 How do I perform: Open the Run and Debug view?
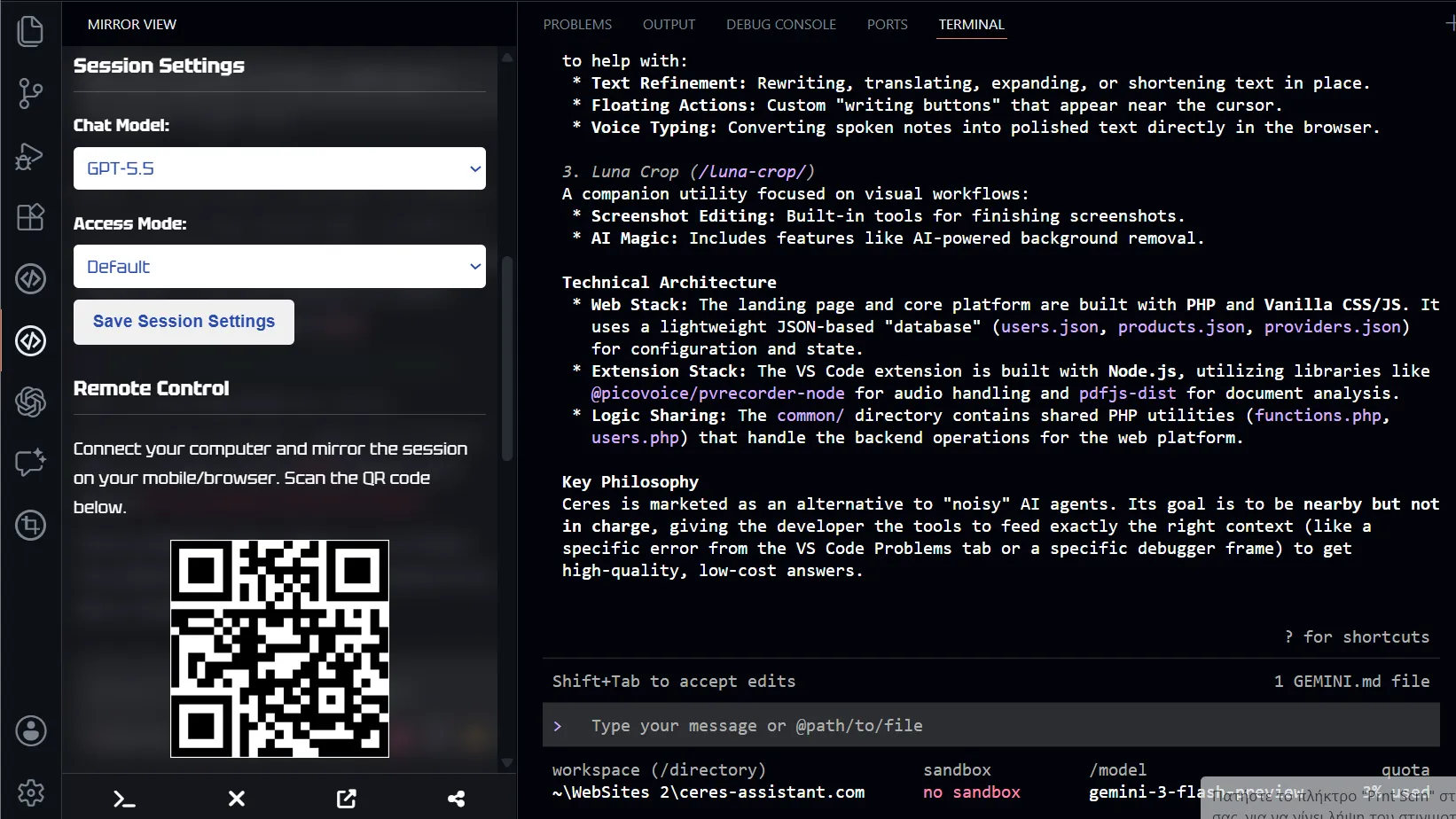click(30, 155)
